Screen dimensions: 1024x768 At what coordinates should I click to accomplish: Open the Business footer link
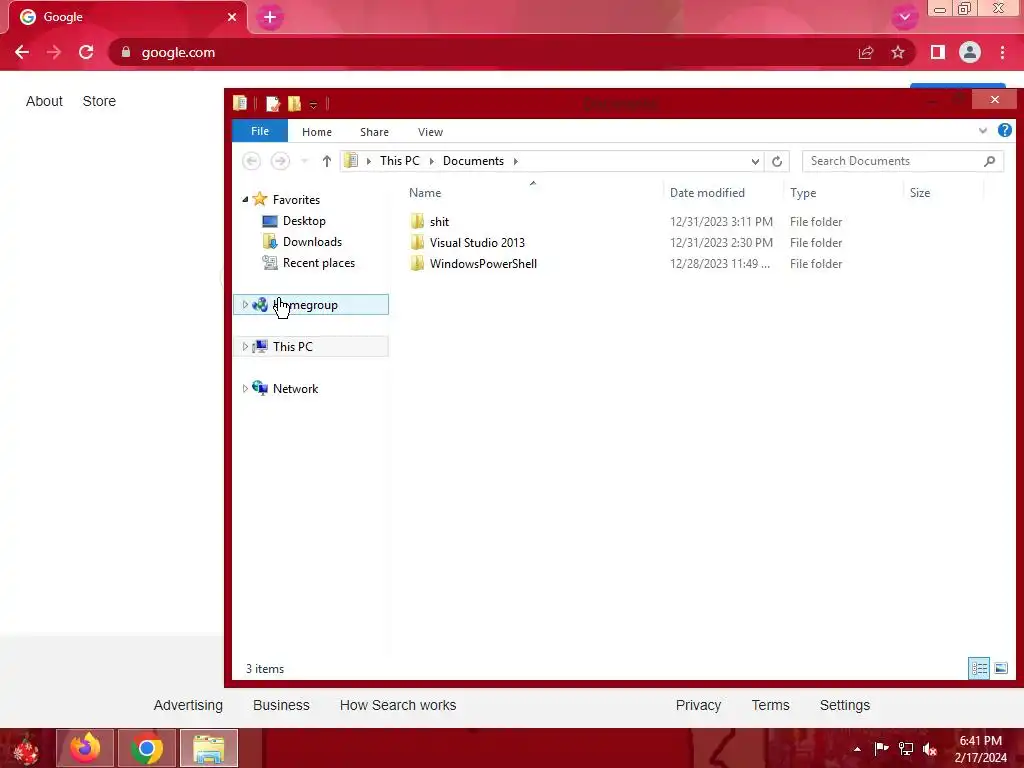coord(281,705)
